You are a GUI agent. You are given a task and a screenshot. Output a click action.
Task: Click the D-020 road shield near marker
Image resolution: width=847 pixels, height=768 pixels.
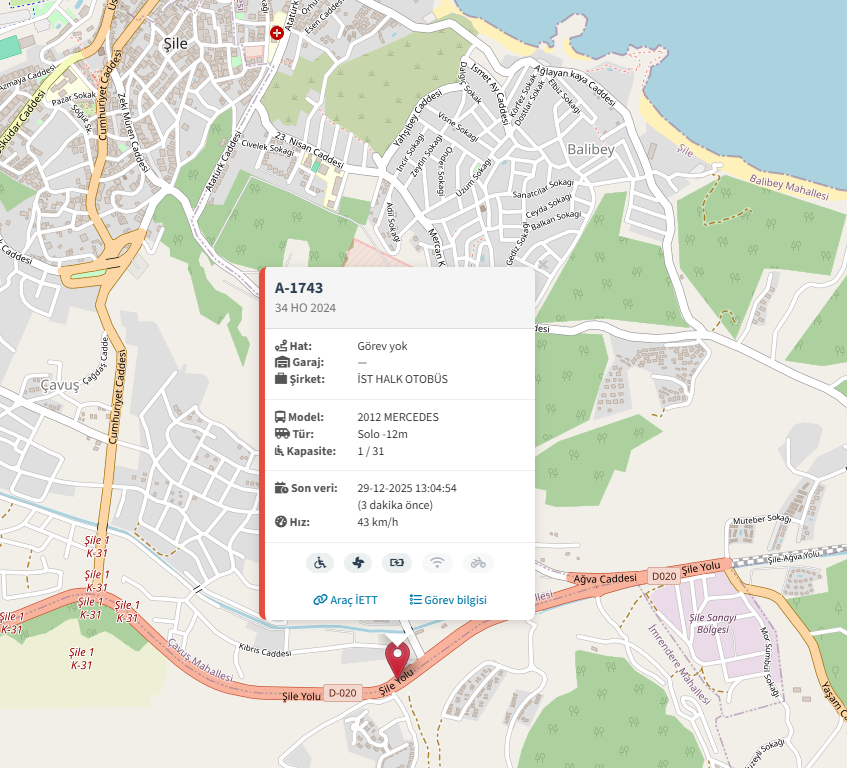click(x=342, y=692)
